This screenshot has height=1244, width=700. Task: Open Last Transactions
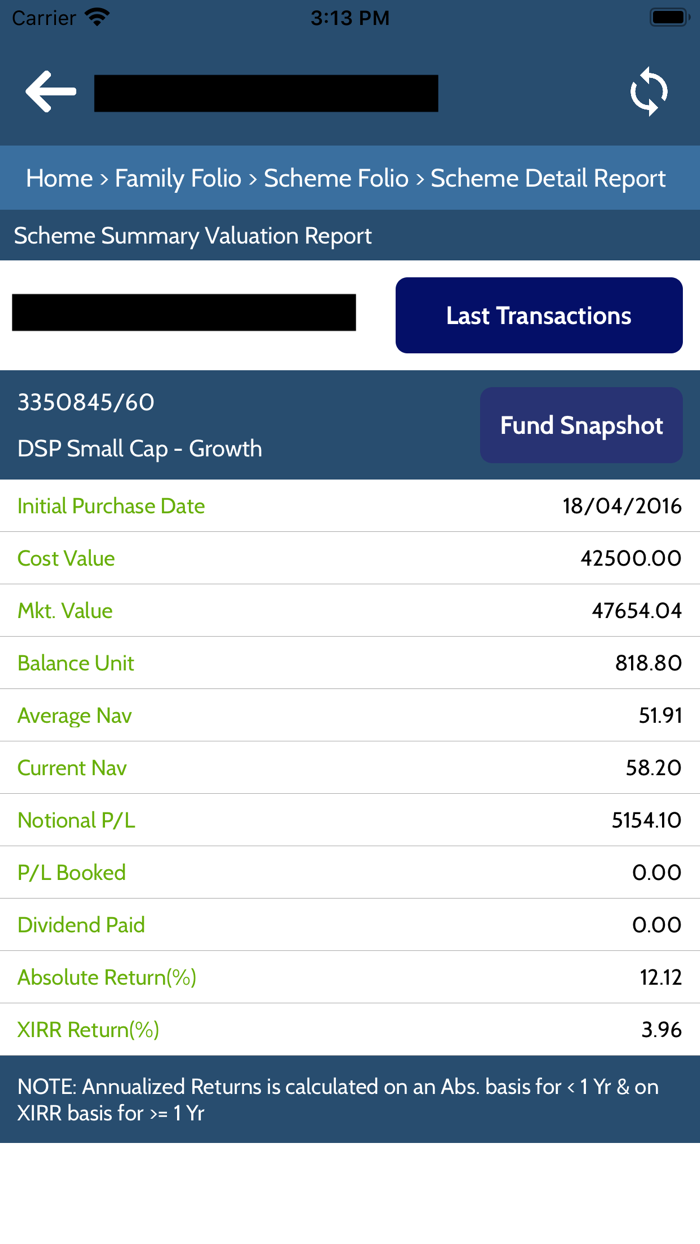click(538, 316)
